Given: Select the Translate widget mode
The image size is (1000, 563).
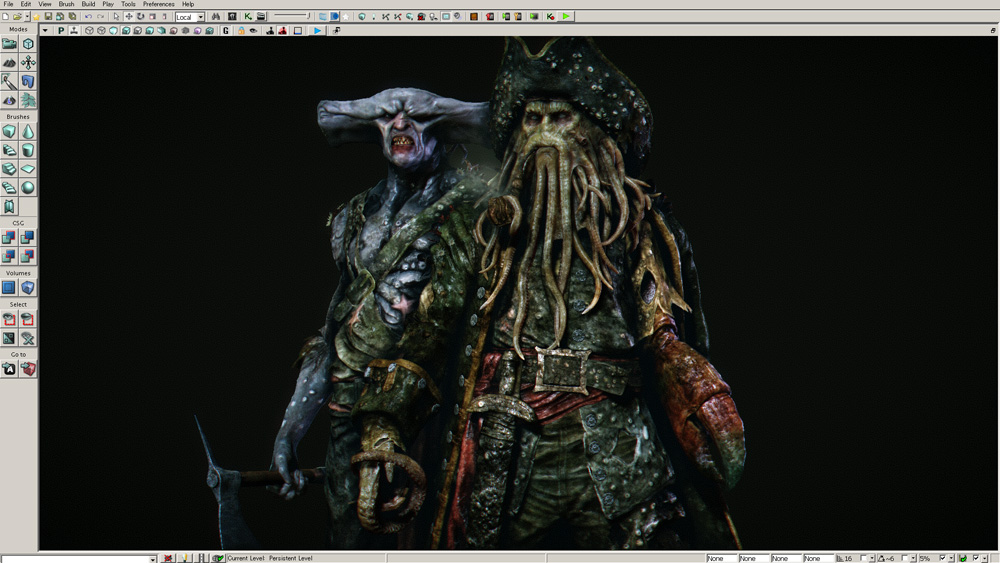Looking at the screenshot, I should click(129, 17).
